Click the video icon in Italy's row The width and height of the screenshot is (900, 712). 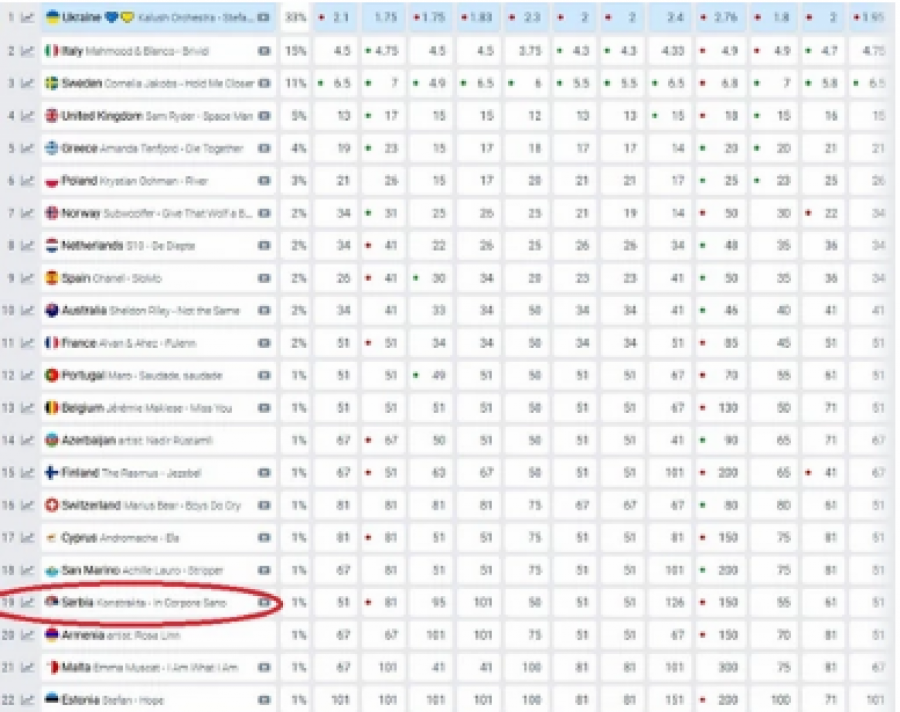tap(263, 51)
